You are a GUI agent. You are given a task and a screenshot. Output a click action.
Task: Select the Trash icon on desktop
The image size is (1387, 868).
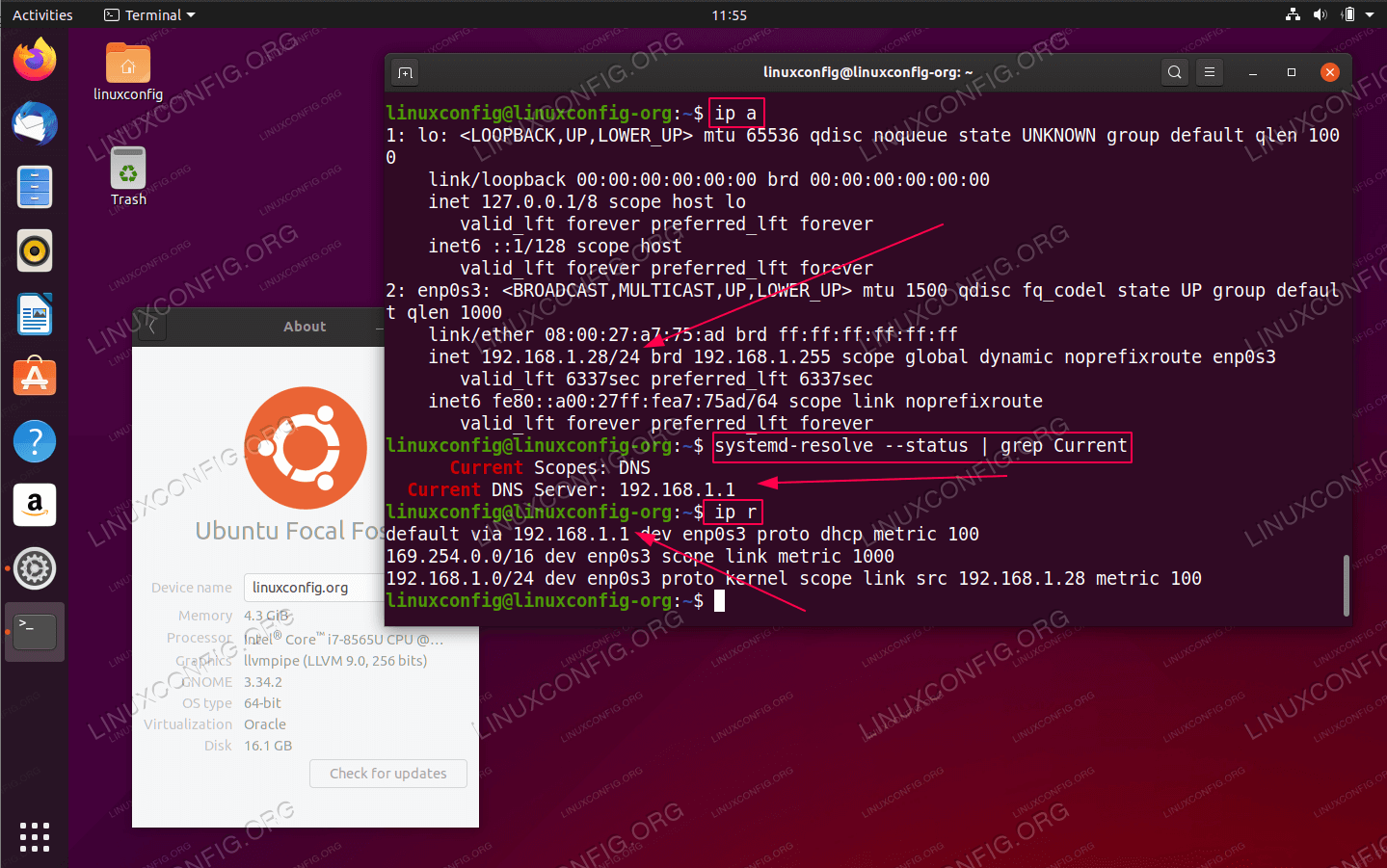pos(128,177)
